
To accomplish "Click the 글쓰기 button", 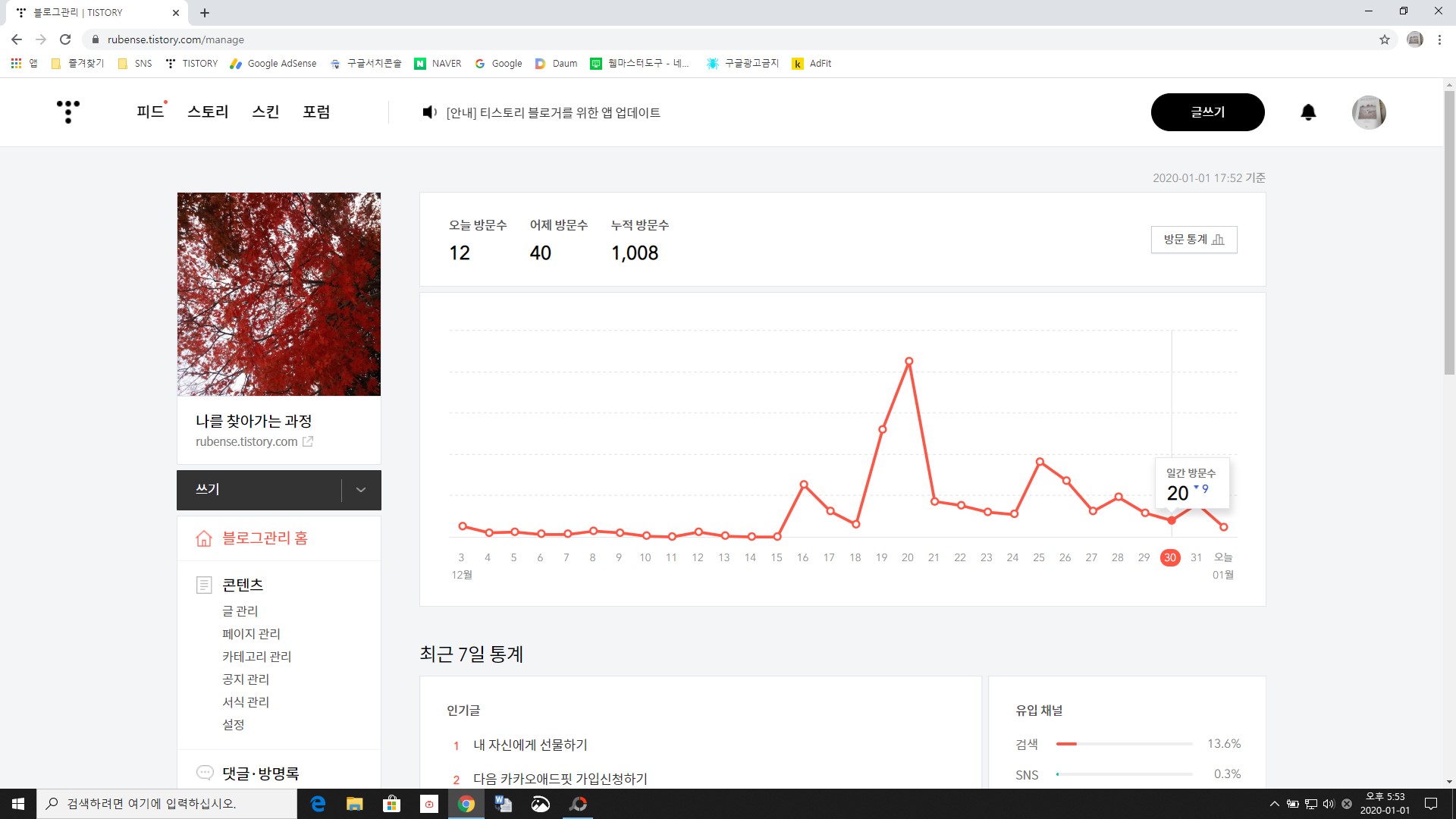I will click(1207, 112).
